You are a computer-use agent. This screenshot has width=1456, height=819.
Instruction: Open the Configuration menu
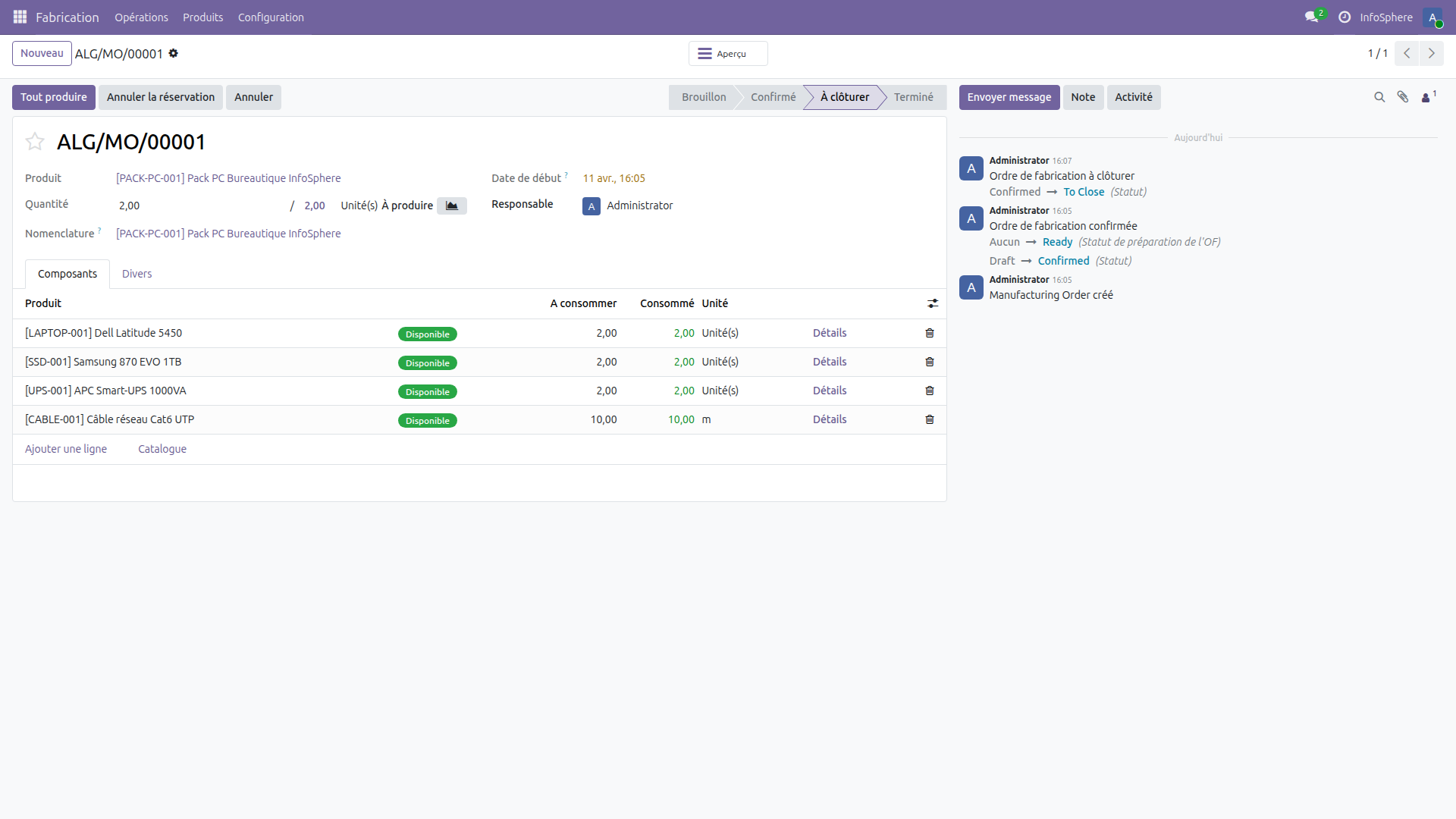click(271, 17)
